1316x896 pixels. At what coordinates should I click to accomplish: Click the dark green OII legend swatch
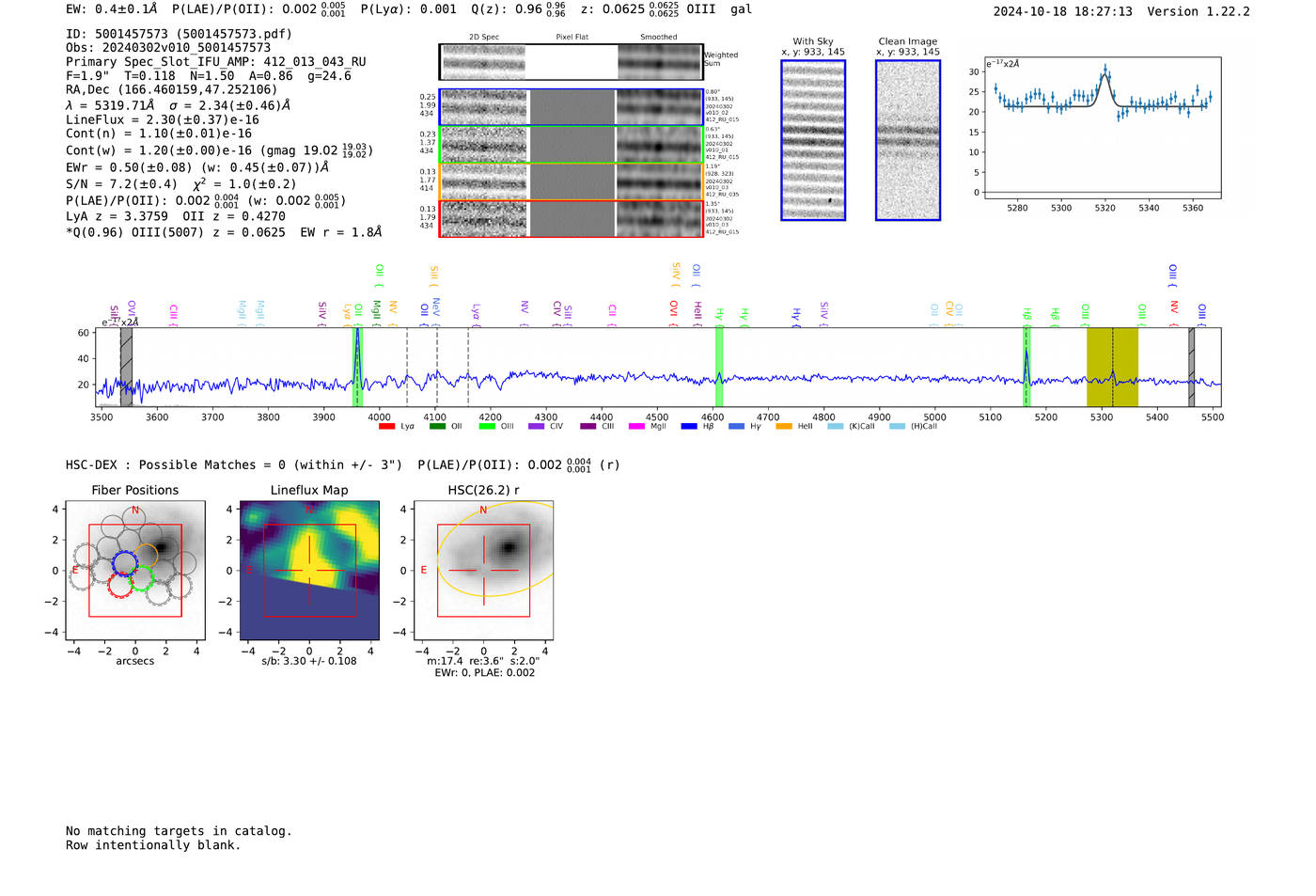pos(436,427)
